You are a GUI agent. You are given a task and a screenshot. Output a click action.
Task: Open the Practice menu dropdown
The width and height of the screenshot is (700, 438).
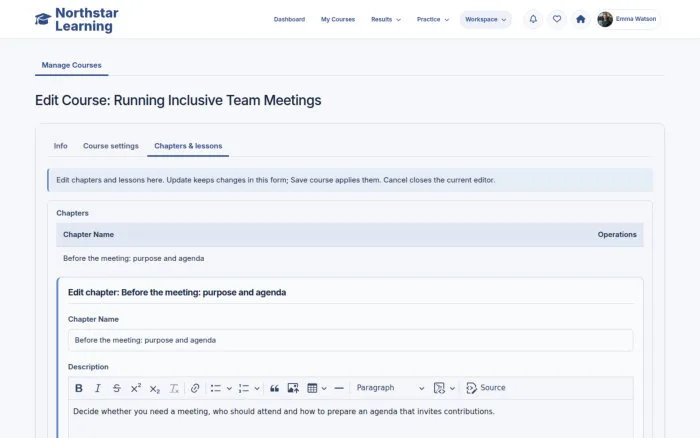[x=433, y=19]
